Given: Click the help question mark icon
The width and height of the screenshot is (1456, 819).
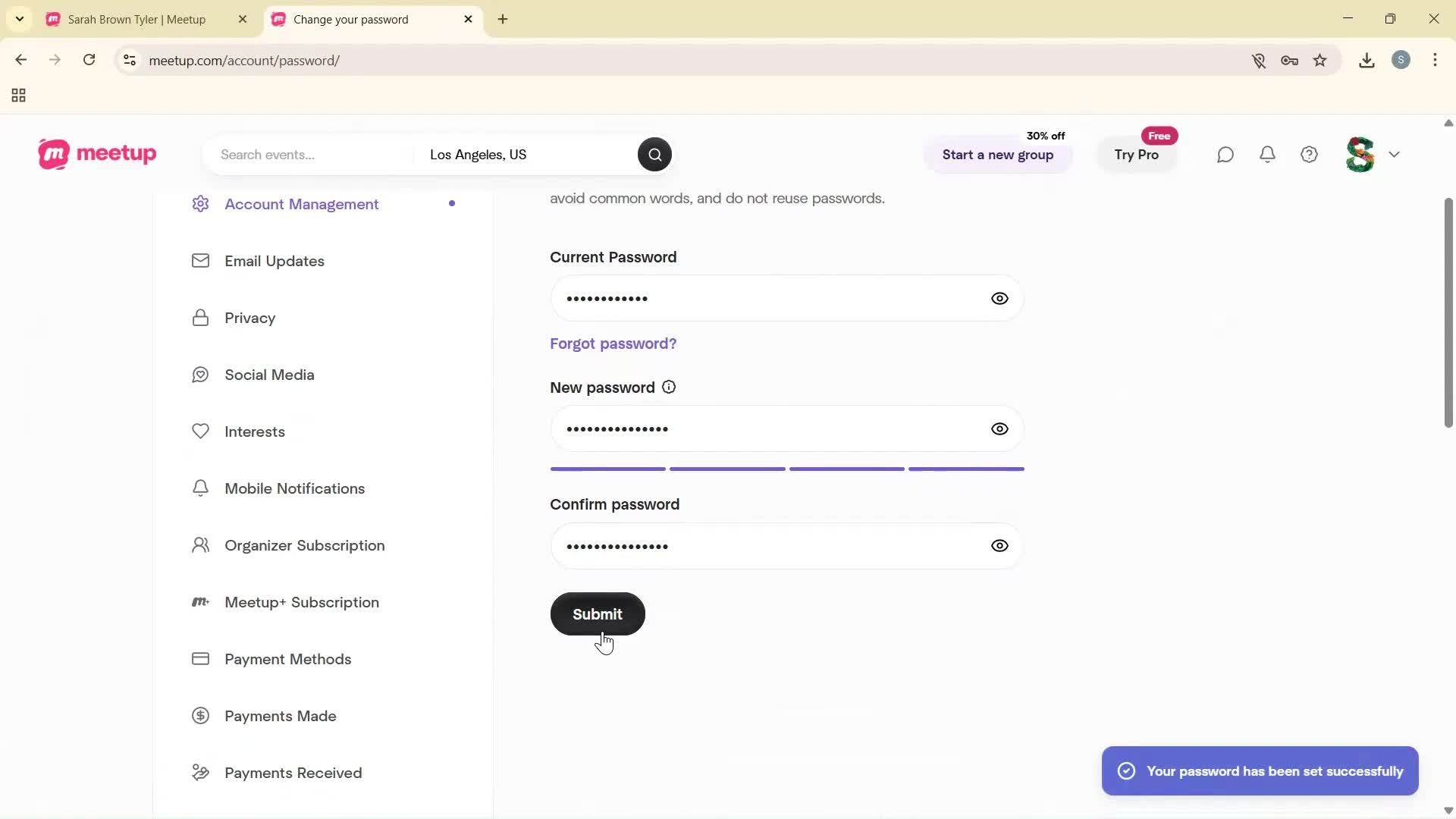Looking at the screenshot, I should click(1309, 154).
